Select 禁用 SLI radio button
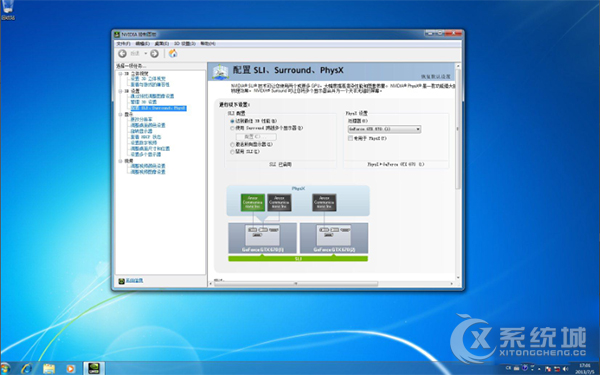 [232, 152]
